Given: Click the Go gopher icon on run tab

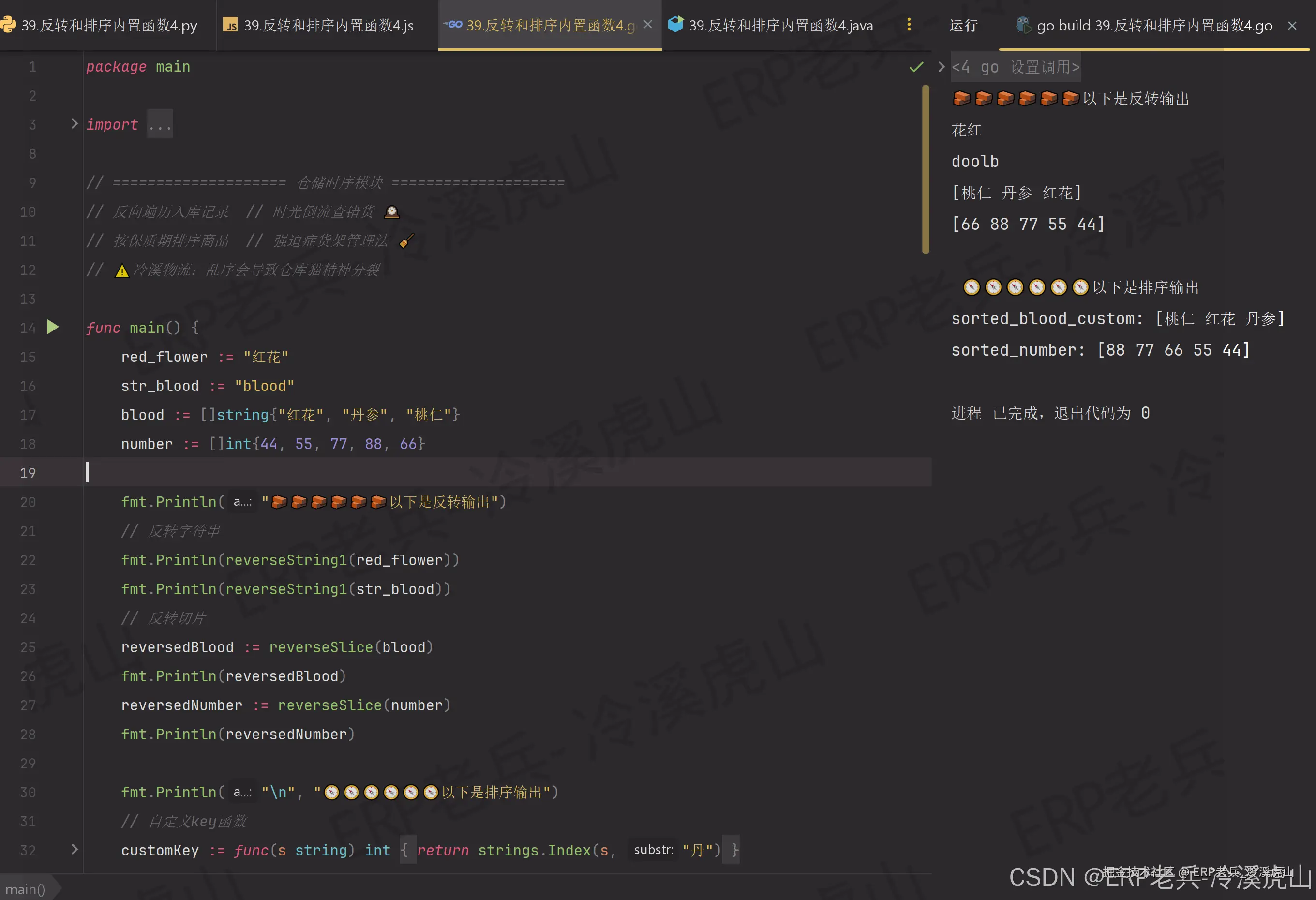Looking at the screenshot, I should tap(1023, 26).
